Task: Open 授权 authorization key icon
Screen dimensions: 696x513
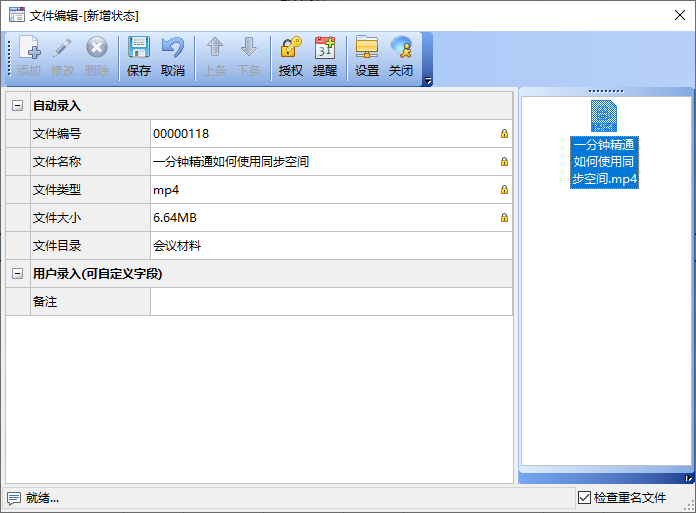Action: click(x=291, y=57)
